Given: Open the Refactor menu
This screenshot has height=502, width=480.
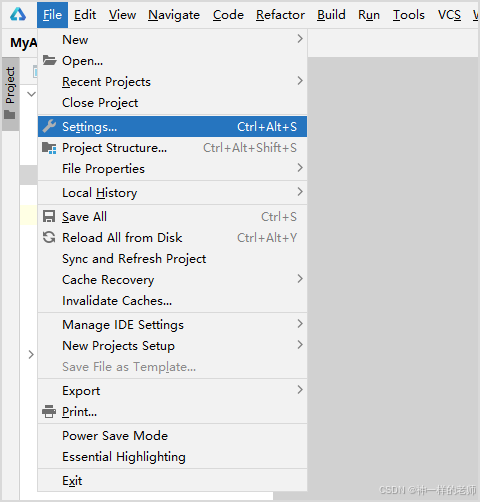Looking at the screenshot, I should click(280, 15).
